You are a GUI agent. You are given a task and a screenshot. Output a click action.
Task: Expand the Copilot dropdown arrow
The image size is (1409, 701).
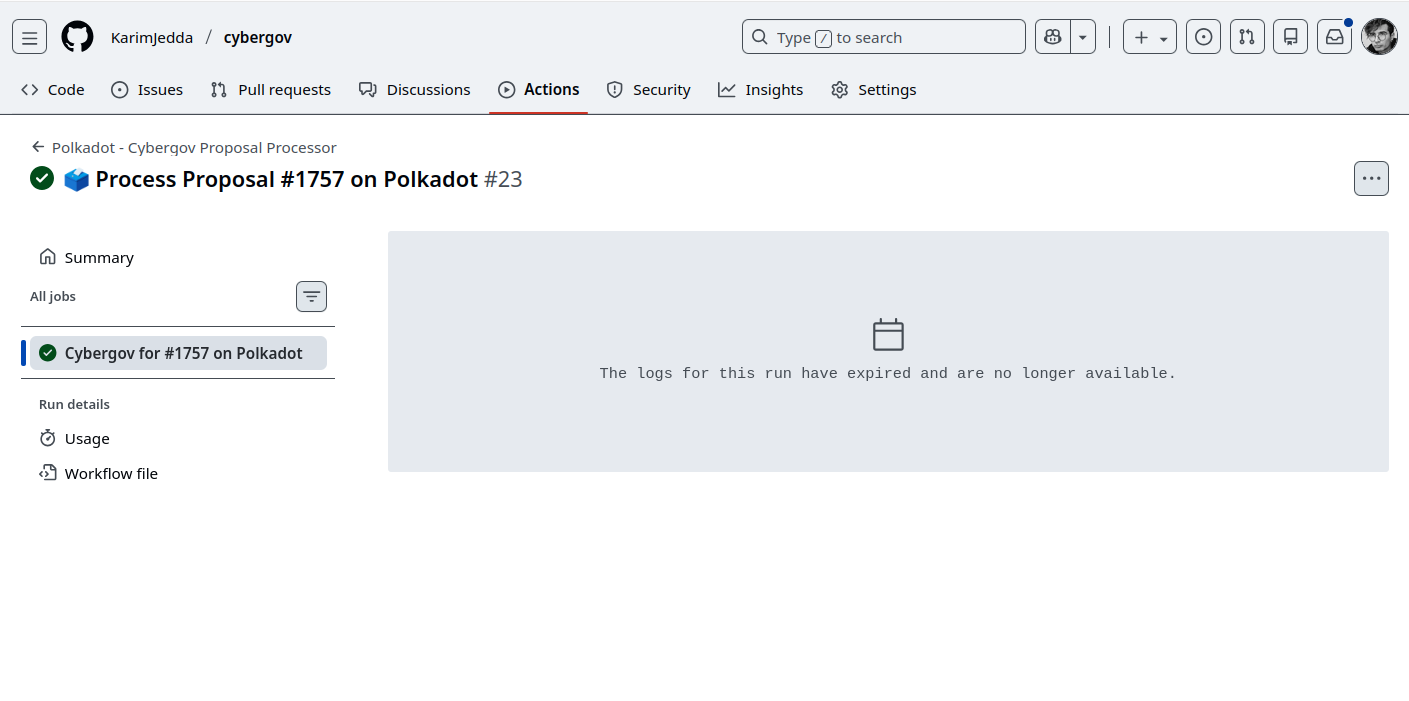point(1082,37)
